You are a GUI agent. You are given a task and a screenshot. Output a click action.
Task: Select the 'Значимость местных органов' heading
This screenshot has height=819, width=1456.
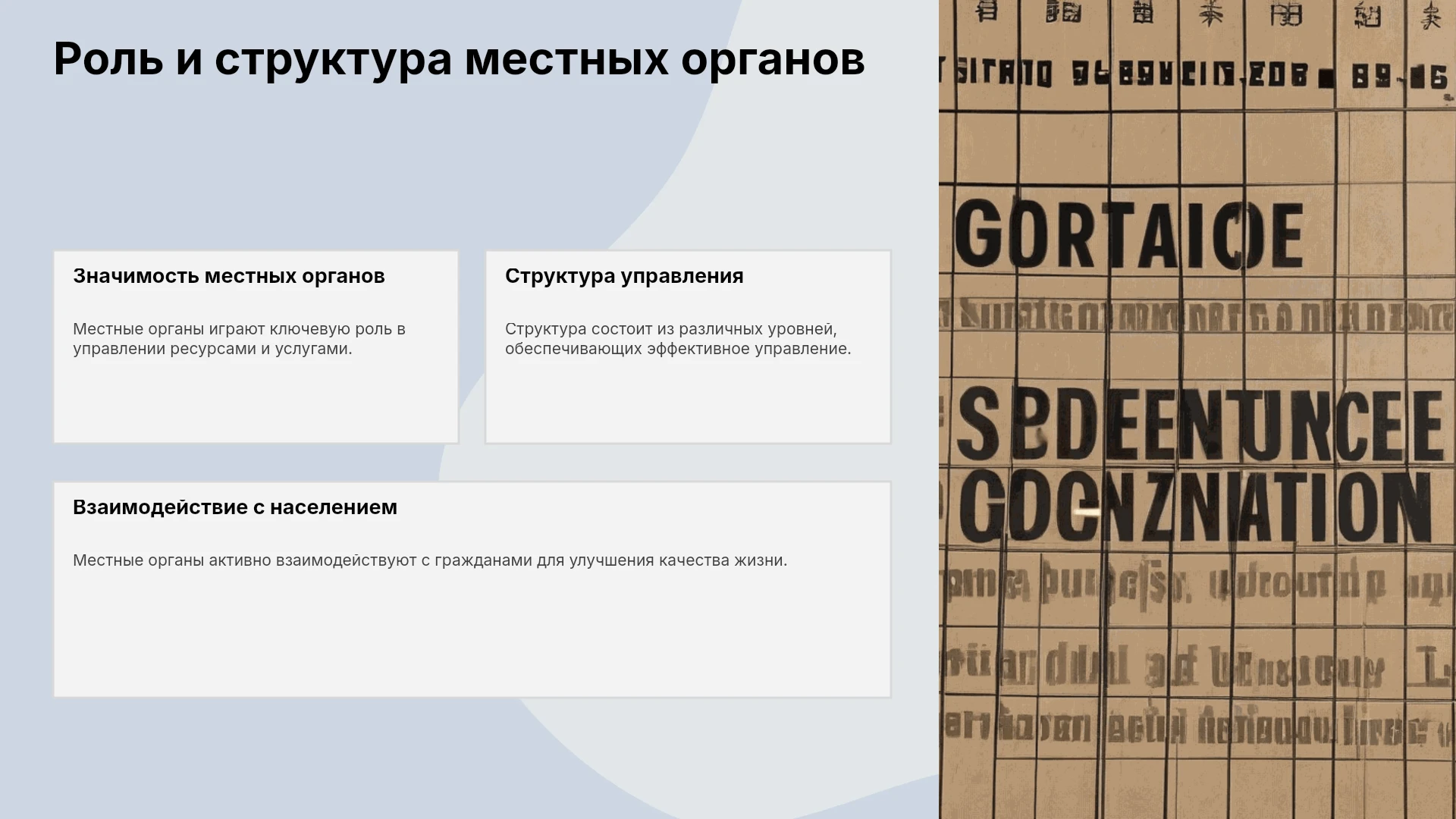pos(229,276)
